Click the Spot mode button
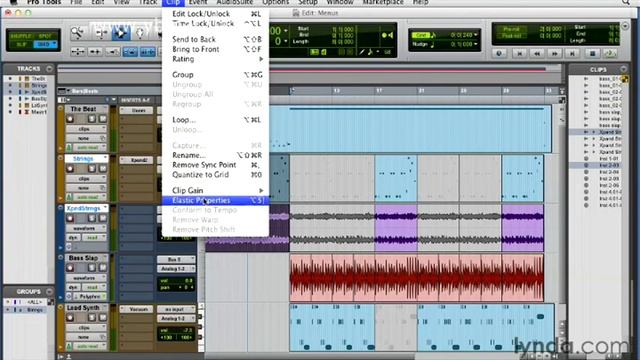The width and height of the screenshot is (640, 360). click(x=46, y=36)
